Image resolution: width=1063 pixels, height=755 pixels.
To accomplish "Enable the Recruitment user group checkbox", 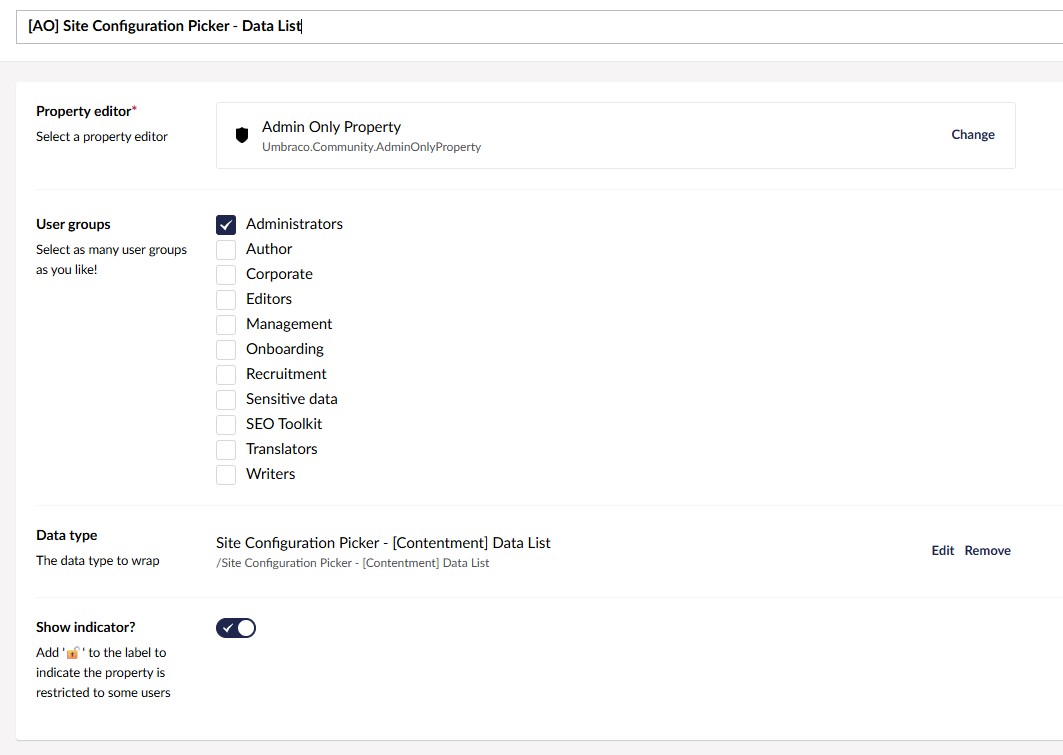I will point(226,375).
